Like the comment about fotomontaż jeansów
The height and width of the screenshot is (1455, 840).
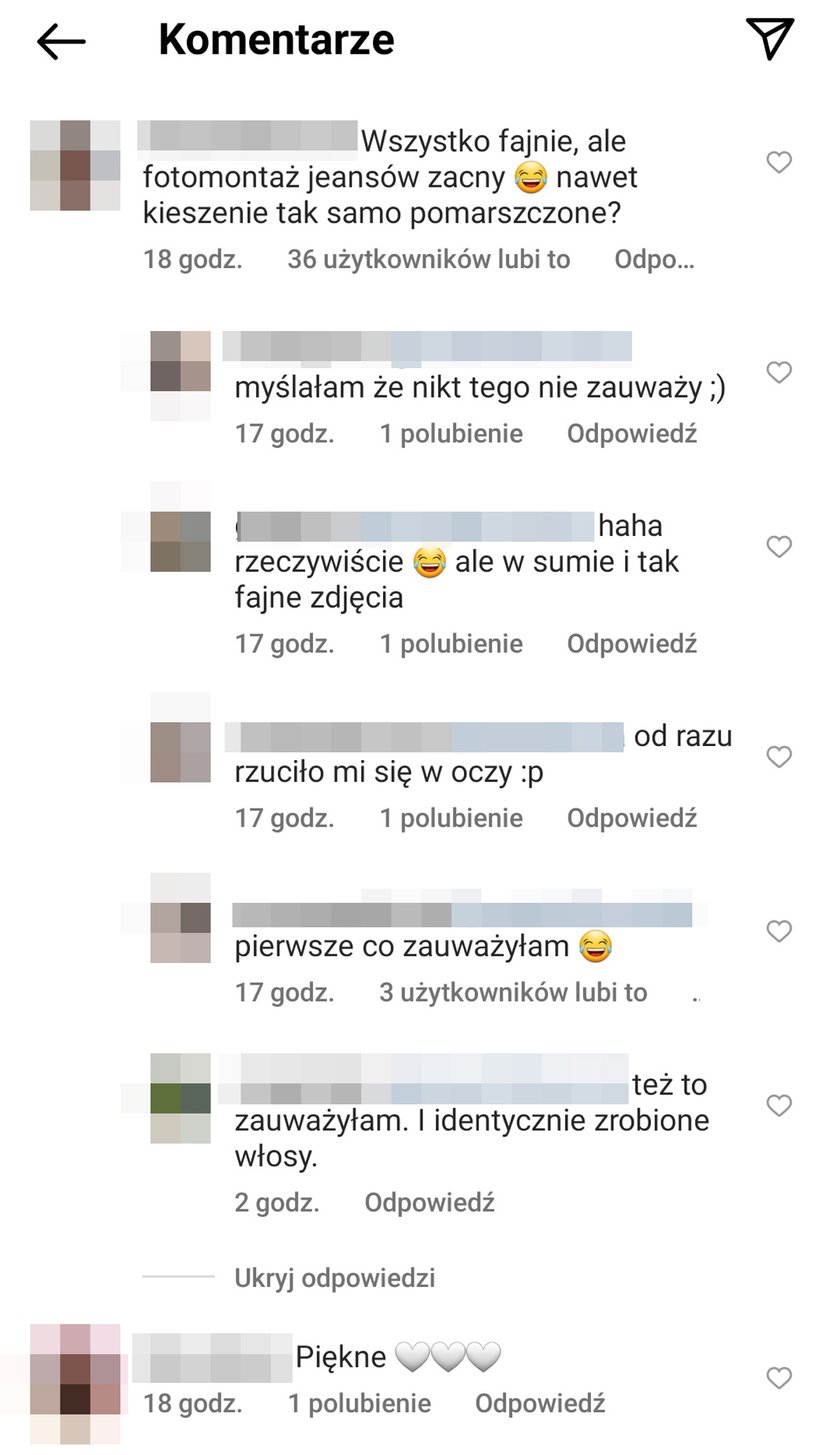[x=779, y=162]
